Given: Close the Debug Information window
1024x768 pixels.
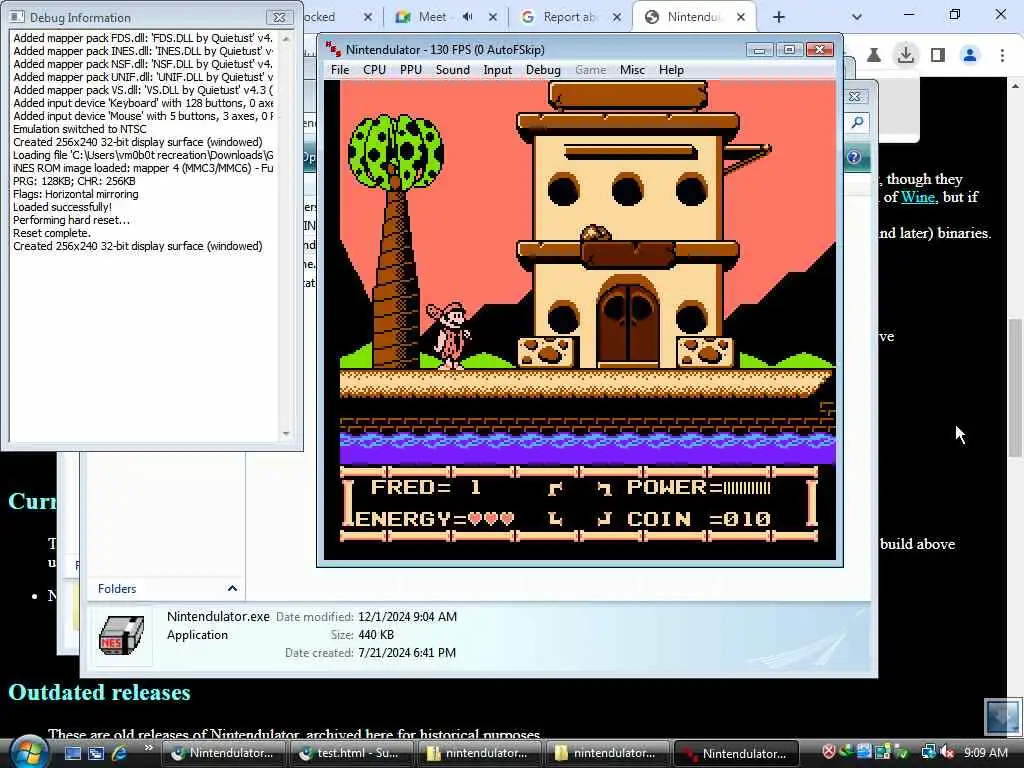Looking at the screenshot, I should point(279,18).
